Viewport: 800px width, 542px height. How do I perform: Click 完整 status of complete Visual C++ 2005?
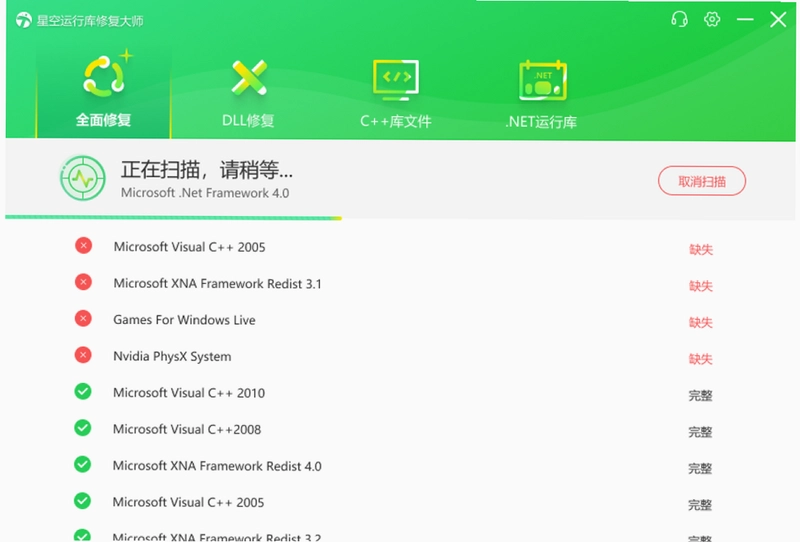tap(700, 505)
